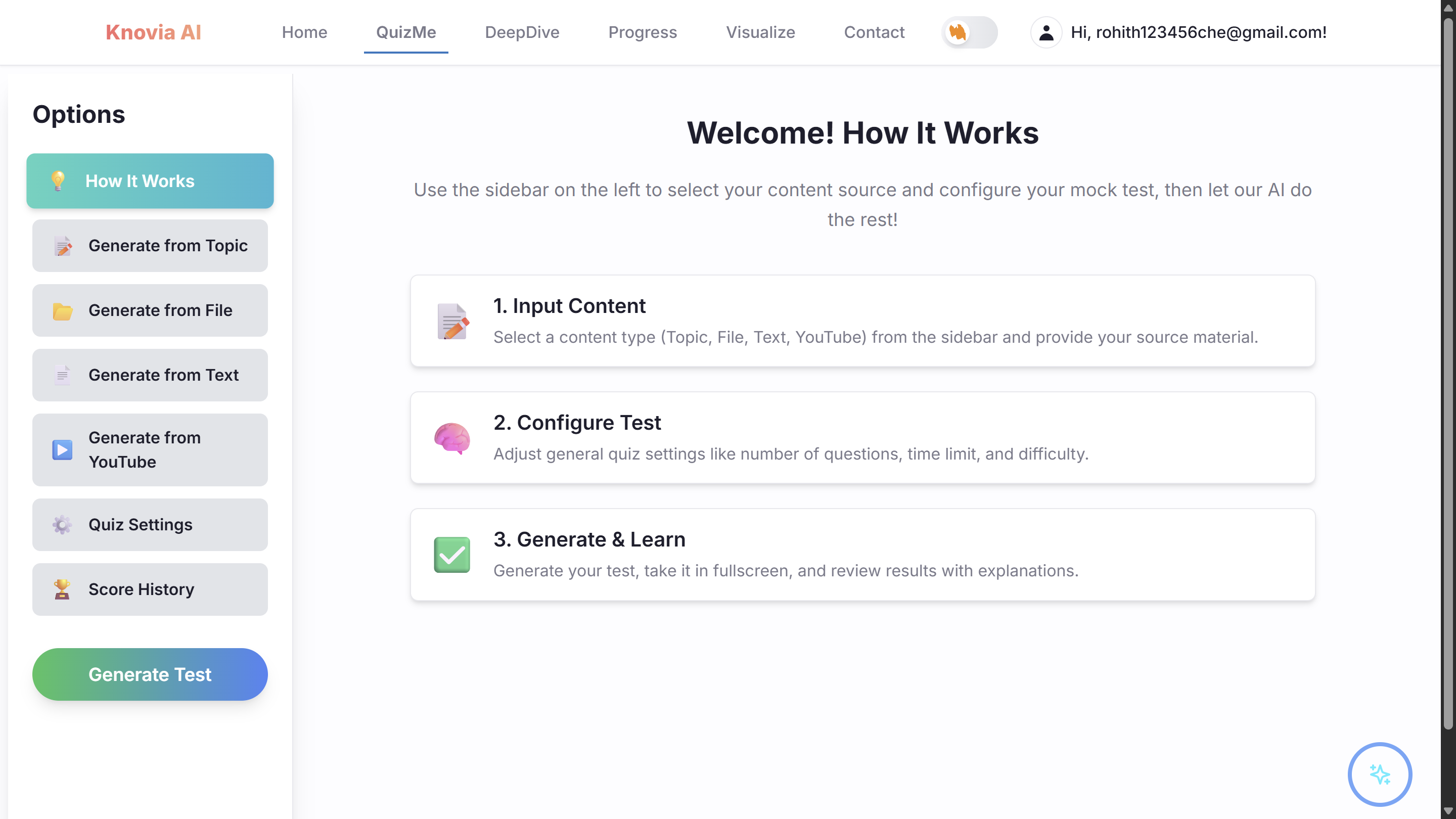This screenshot has height=819, width=1456.
Task: Open the Progress page
Action: (x=642, y=33)
